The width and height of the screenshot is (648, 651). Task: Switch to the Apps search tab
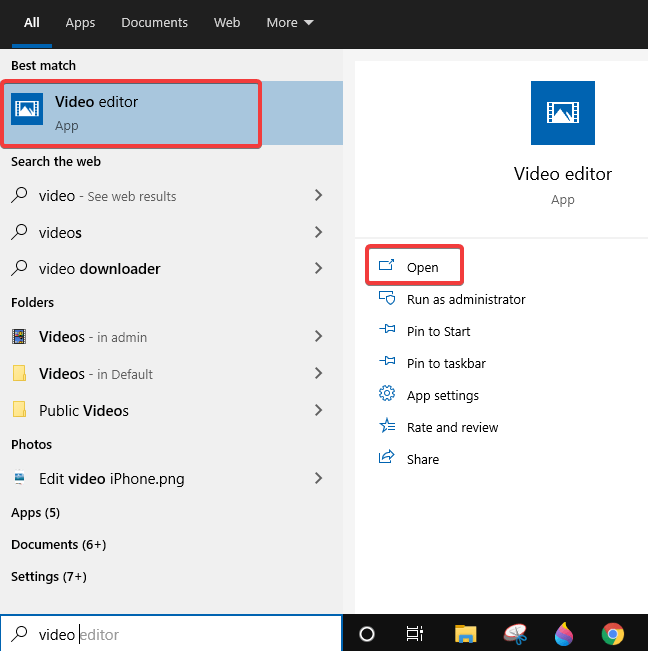click(80, 22)
